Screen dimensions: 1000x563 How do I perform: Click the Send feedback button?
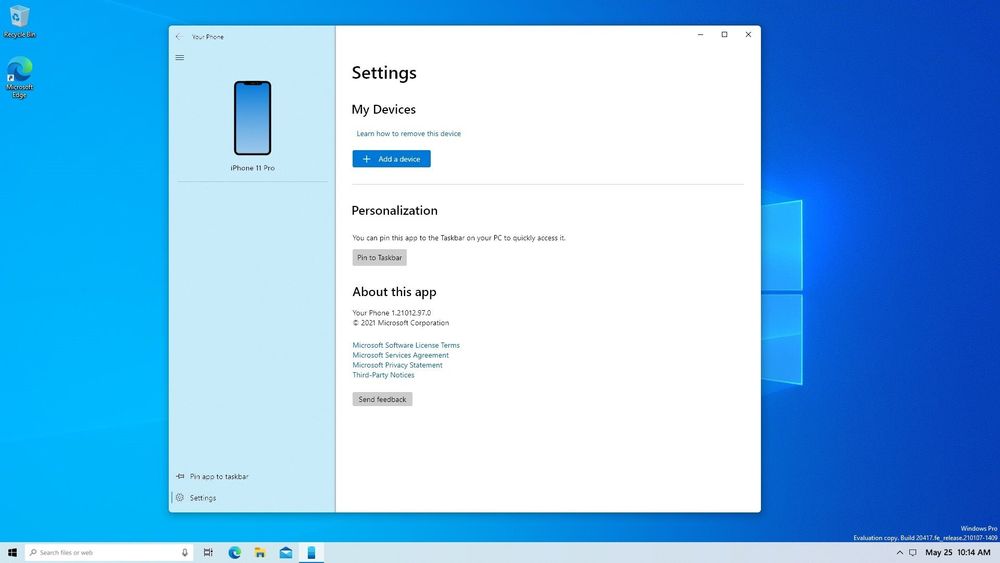point(382,399)
